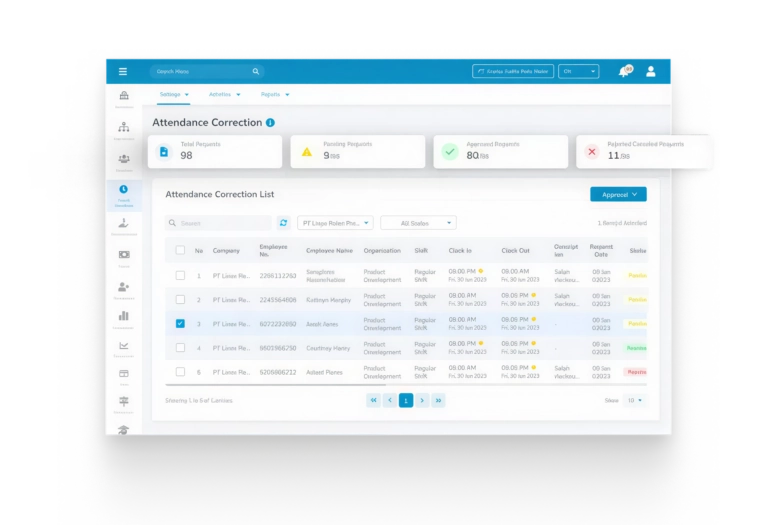This screenshot has height=525, width=768.
Task: Uncheck the selected checkbox on row 3
Action: click(180, 323)
